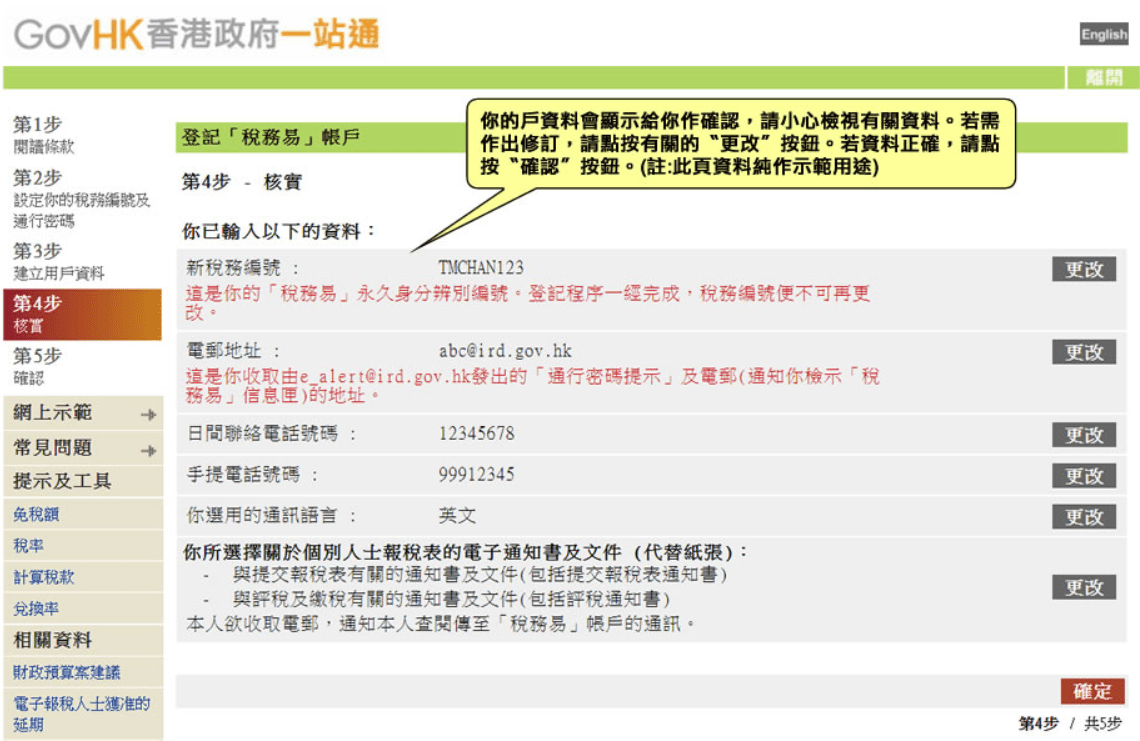Click the red 確定 button
This screenshot has height=741, width=1140.
[1092, 691]
